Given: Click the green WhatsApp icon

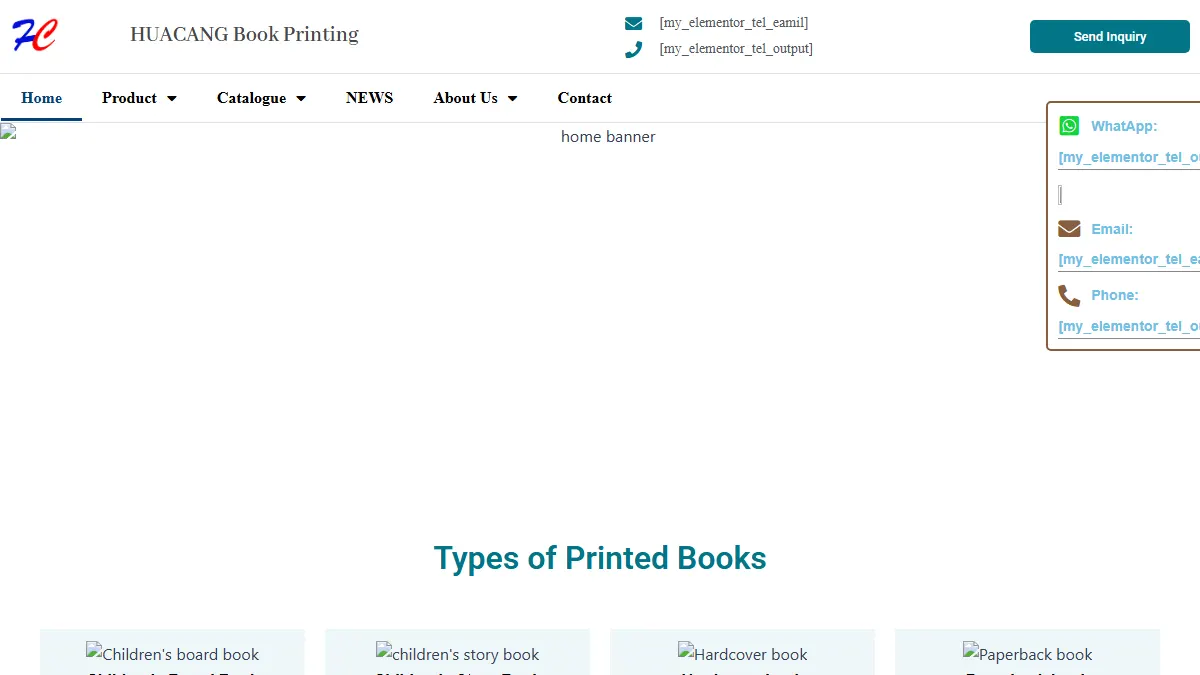Looking at the screenshot, I should (x=1069, y=126).
